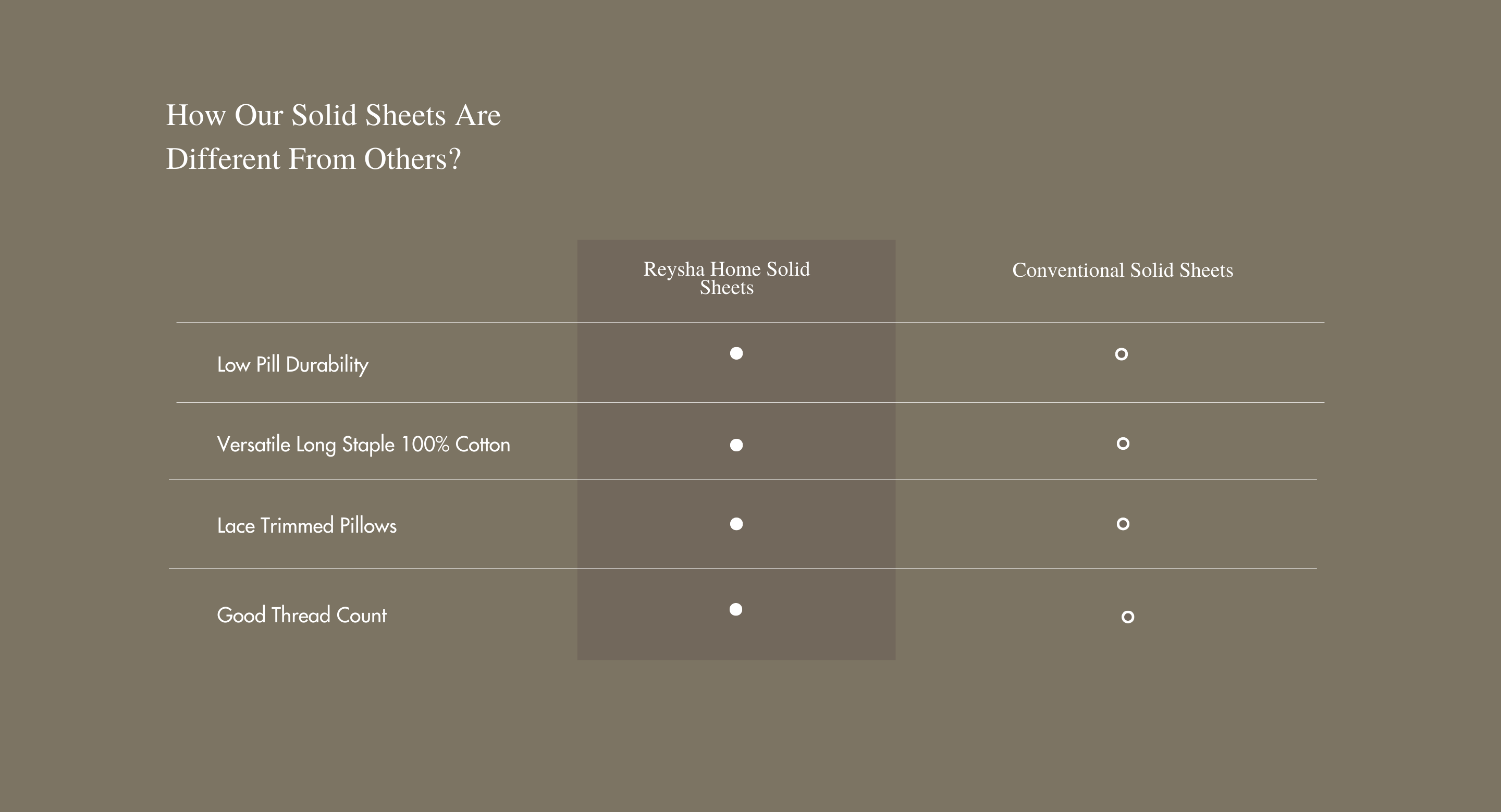
Task: Click the filled dot for Lace Trimmed Pillows
Action: [x=736, y=524]
